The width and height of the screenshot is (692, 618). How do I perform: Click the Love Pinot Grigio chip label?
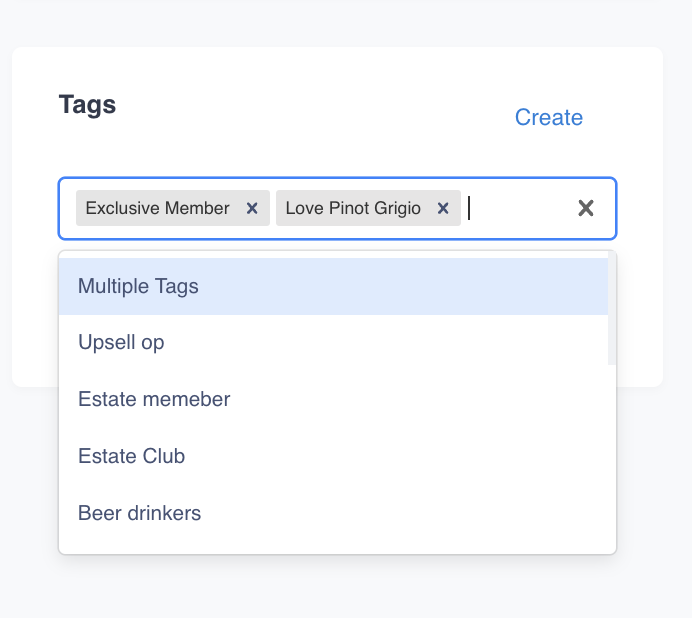click(352, 208)
